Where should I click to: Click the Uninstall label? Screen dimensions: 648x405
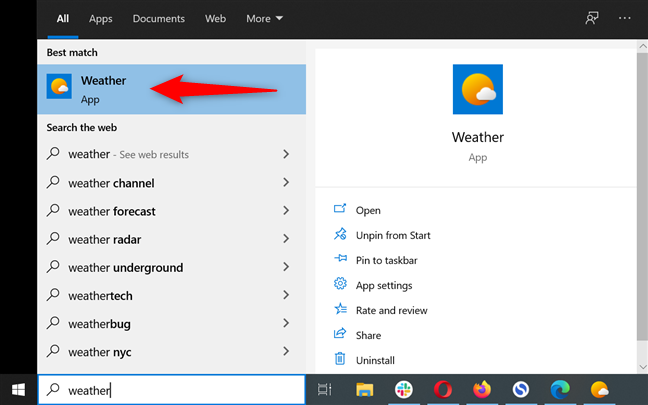click(x=375, y=360)
